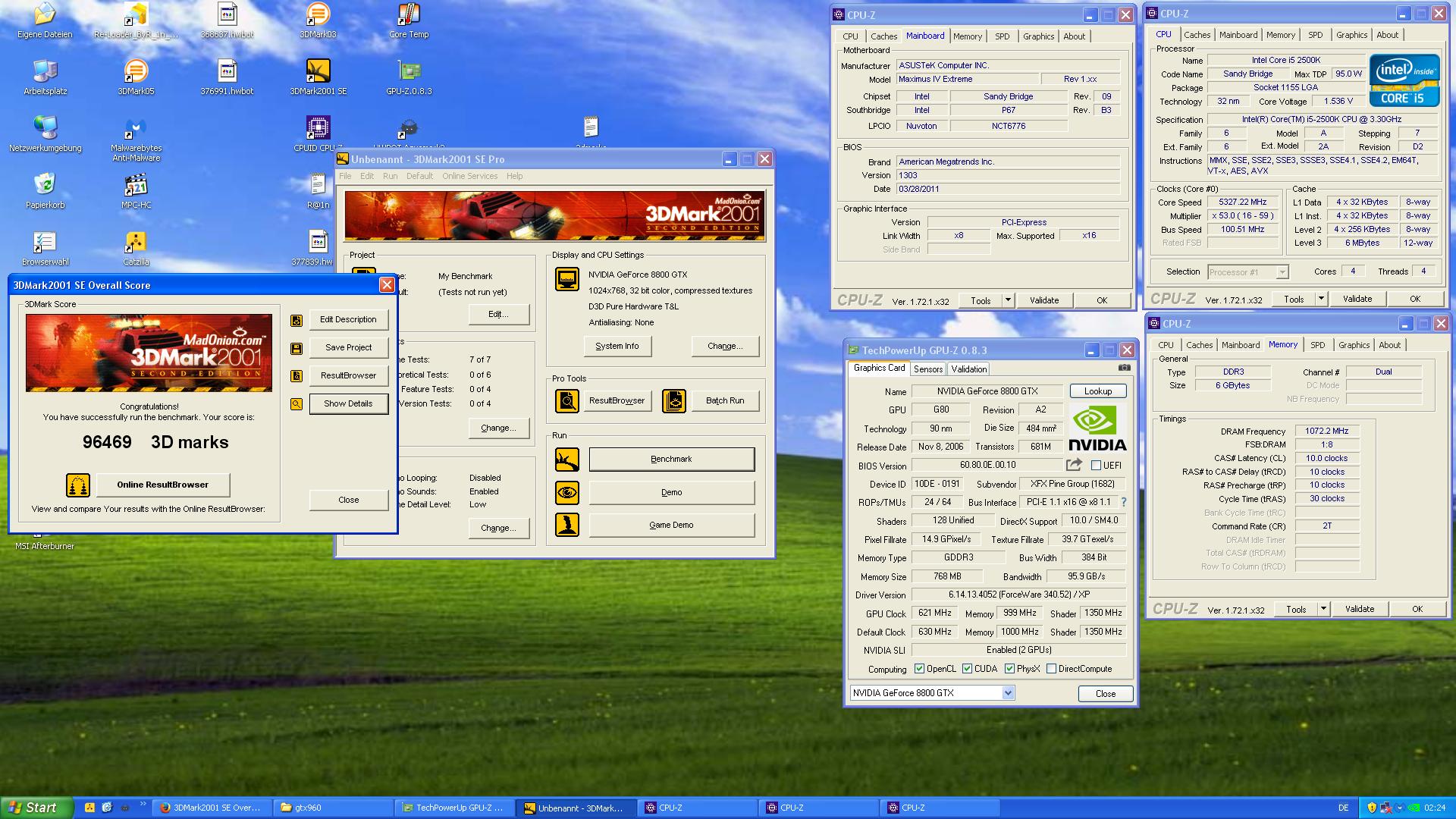Open the 3DMark2001 SE desktop shortcut
The image size is (1456, 819).
tap(318, 77)
